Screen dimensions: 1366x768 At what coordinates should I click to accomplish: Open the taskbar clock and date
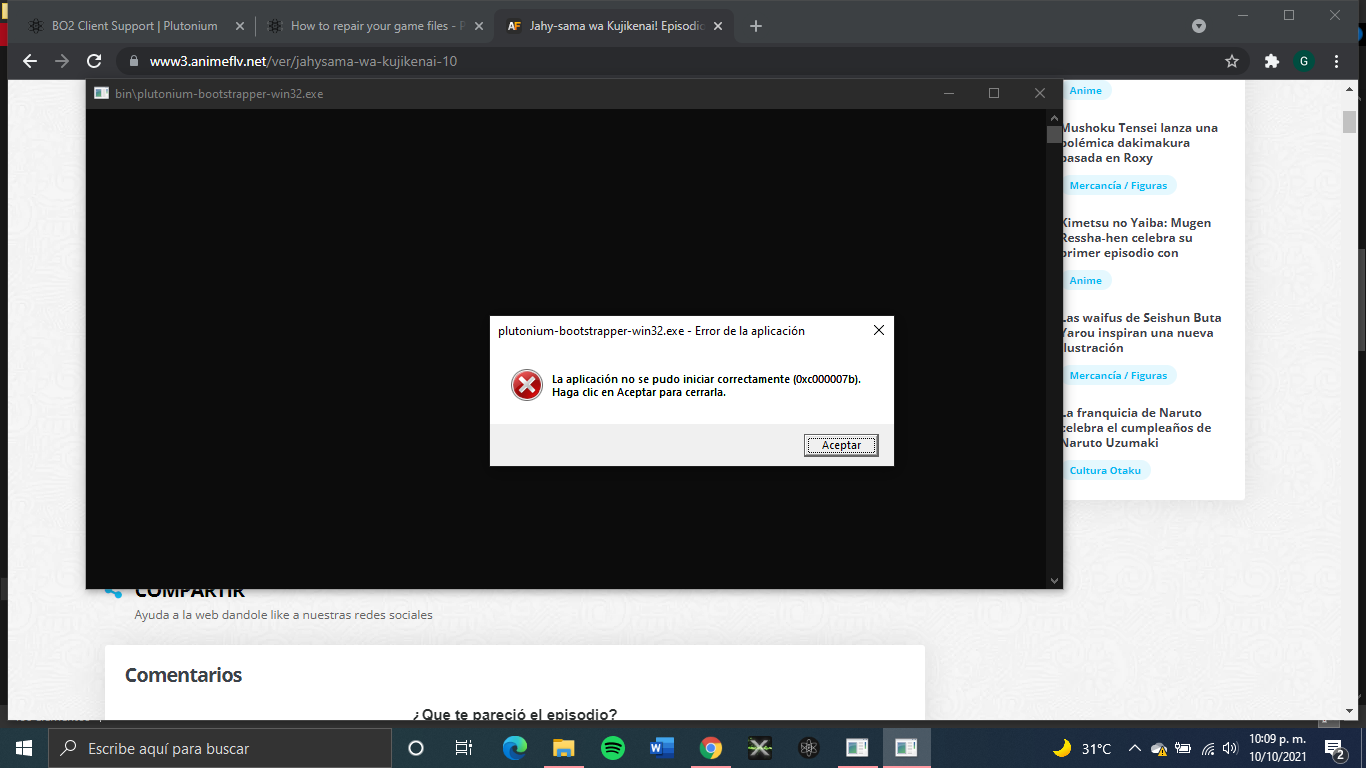coord(1278,748)
